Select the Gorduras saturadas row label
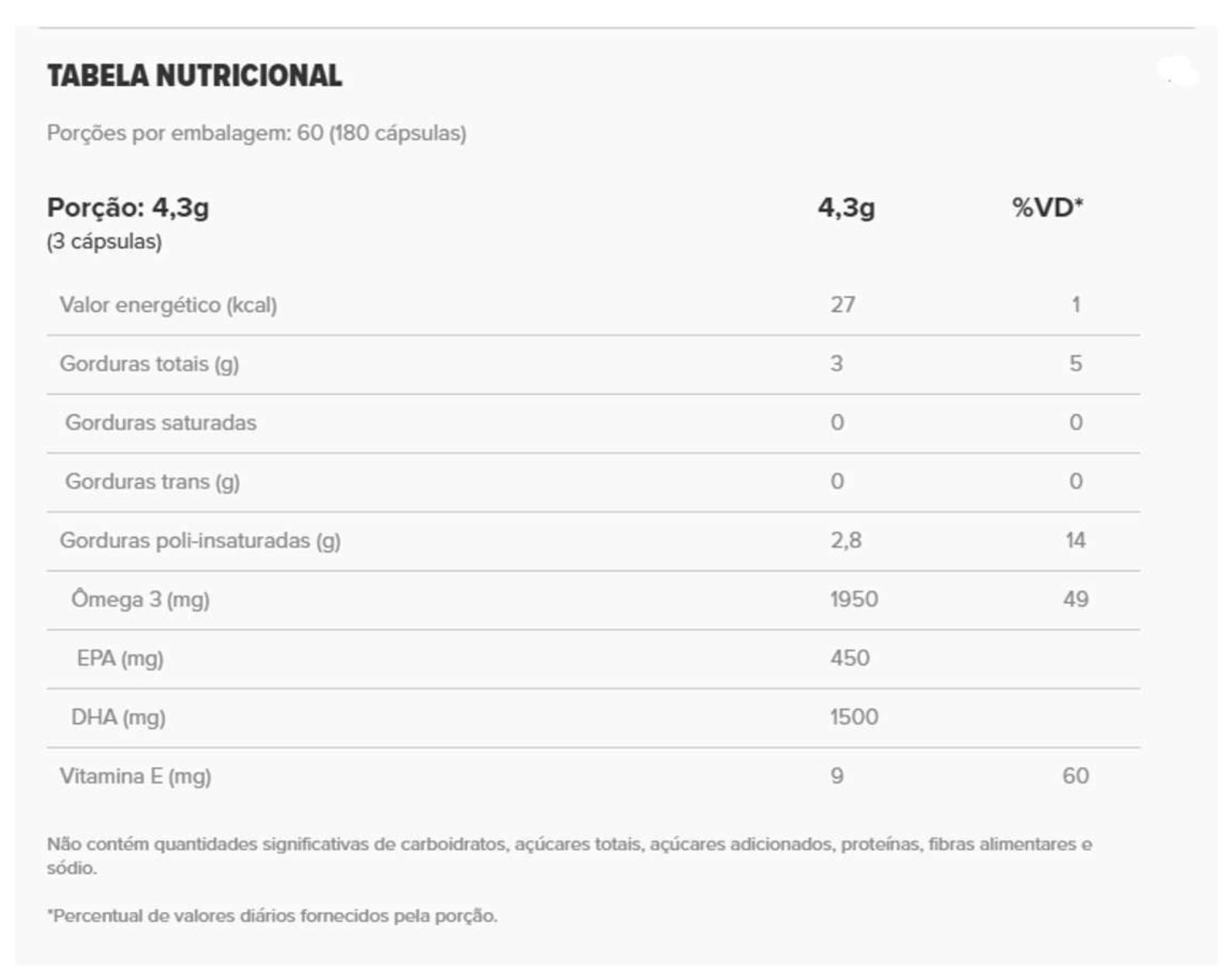This screenshot has width=1229, height=980. pos(160,423)
